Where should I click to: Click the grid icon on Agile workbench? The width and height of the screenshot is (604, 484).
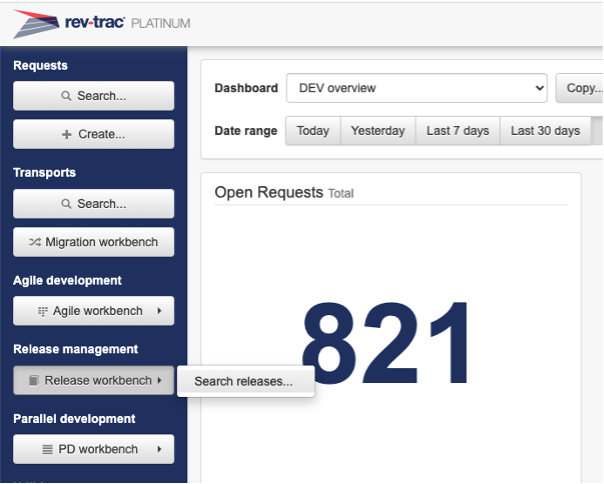(x=42, y=311)
